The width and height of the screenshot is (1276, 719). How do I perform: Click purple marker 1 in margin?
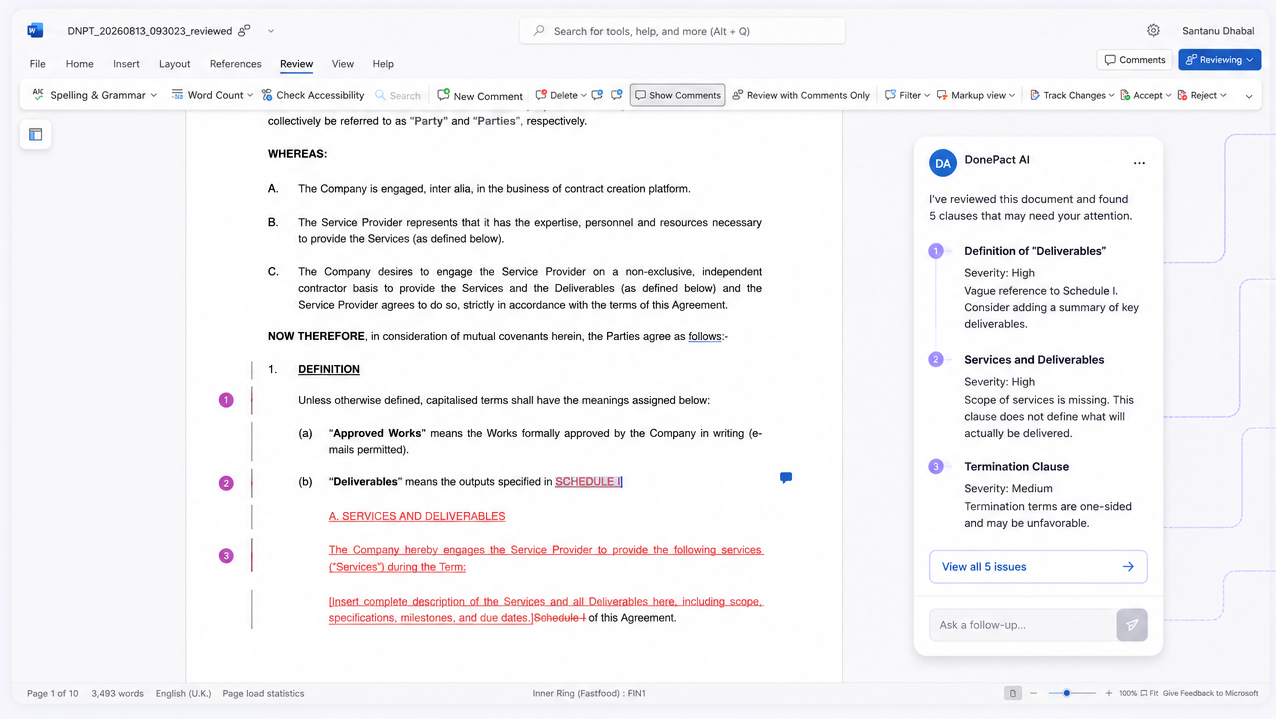point(226,400)
